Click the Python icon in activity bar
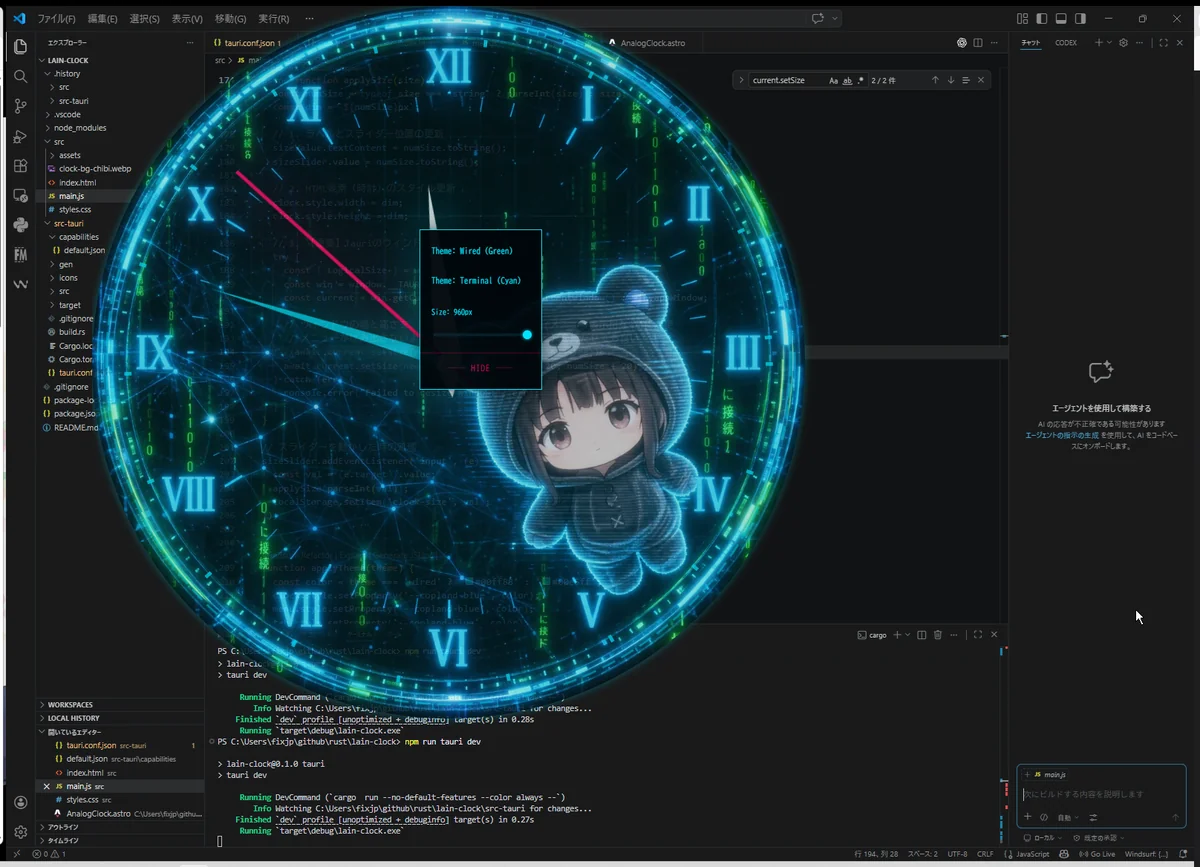Screen dimensions: 1200x867 [x=20, y=225]
